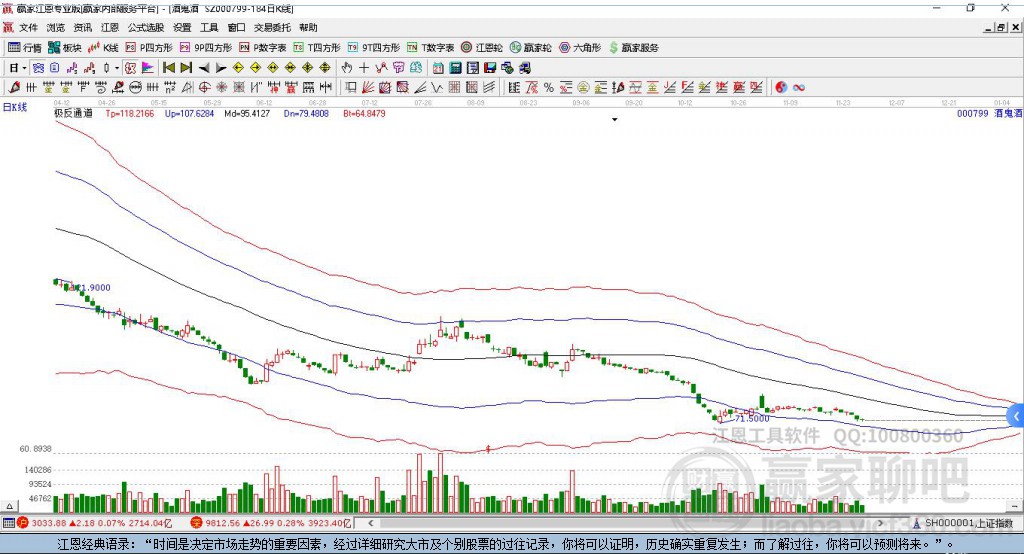Select the percent (%) retracement tool
Viewport: 1024px width, 554px height.
pos(549,88)
